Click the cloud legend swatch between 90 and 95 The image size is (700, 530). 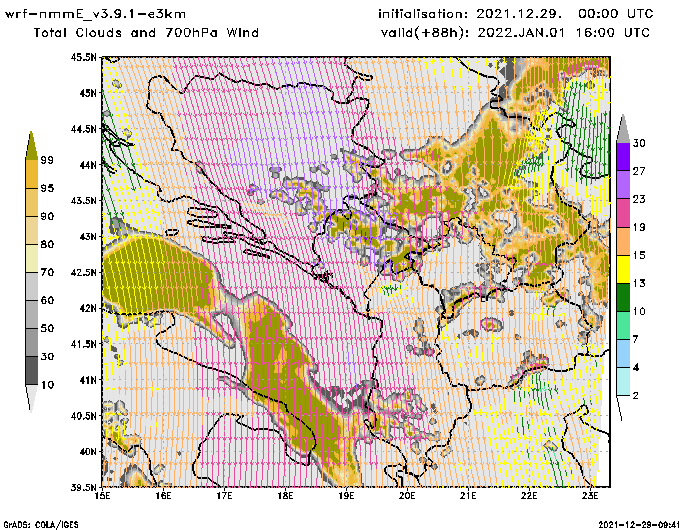(x=32, y=202)
